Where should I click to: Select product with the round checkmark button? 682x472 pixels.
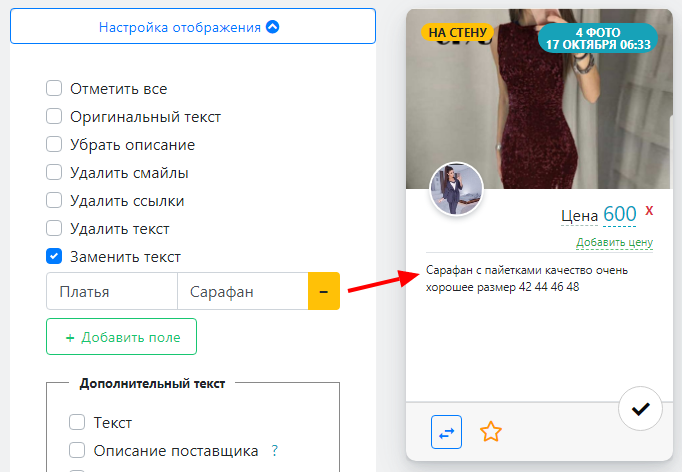pos(641,409)
